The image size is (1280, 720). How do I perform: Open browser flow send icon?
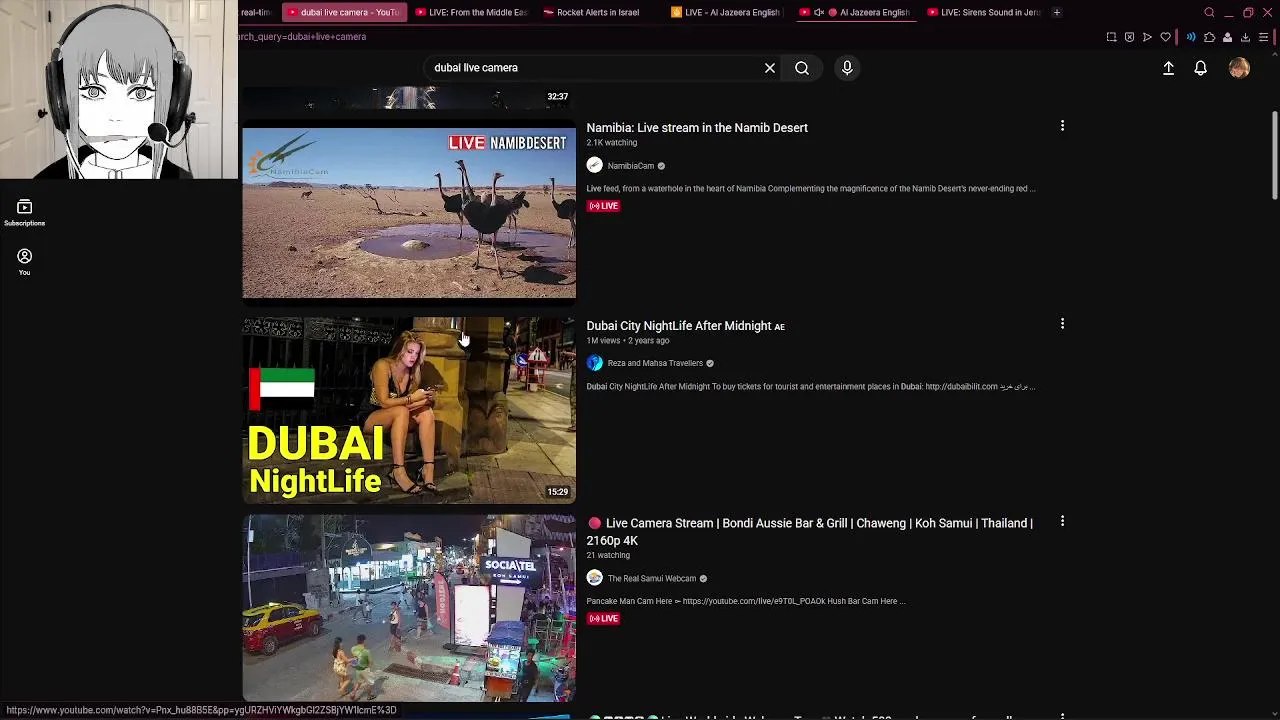pos(1147,37)
